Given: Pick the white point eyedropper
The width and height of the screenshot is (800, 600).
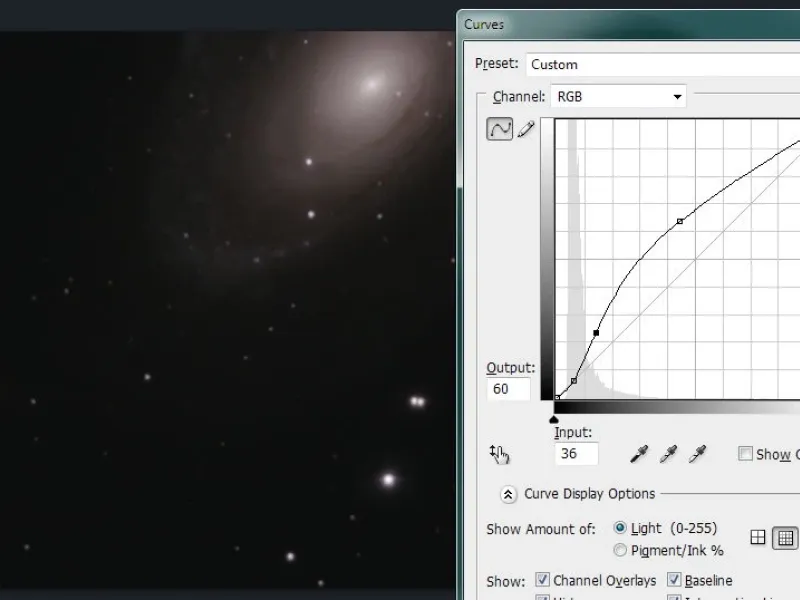Looking at the screenshot, I should click(698, 455).
